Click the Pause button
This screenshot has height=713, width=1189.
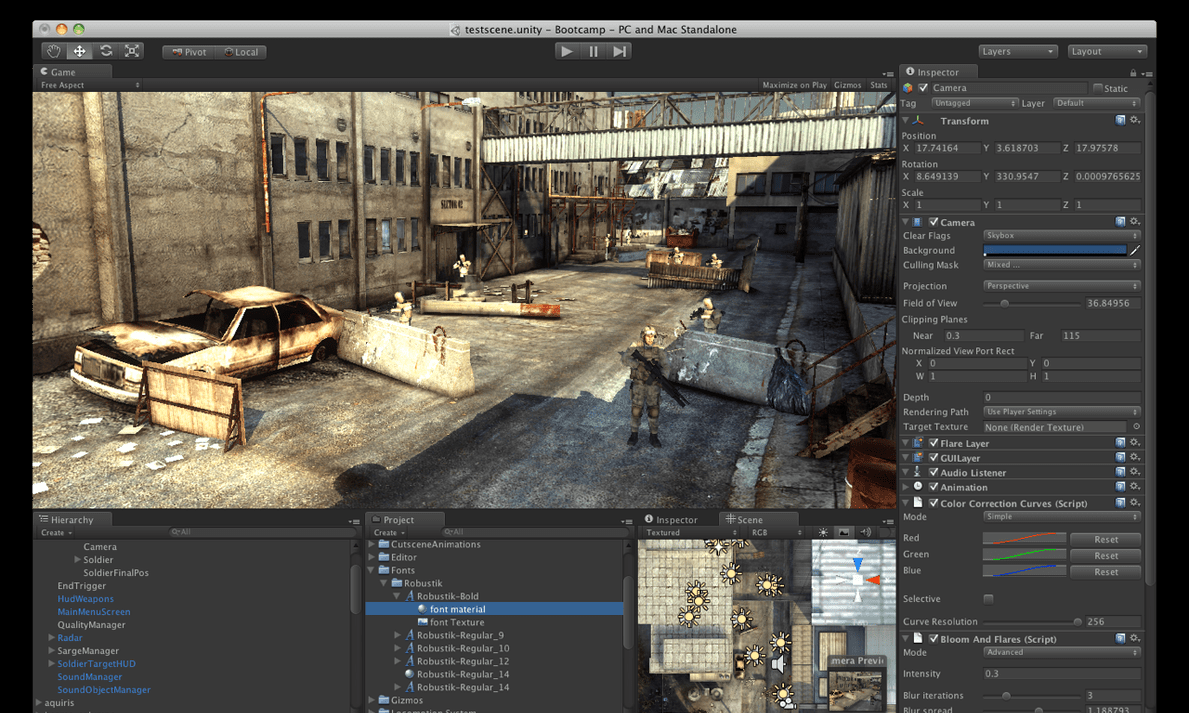(x=593, y=52)
